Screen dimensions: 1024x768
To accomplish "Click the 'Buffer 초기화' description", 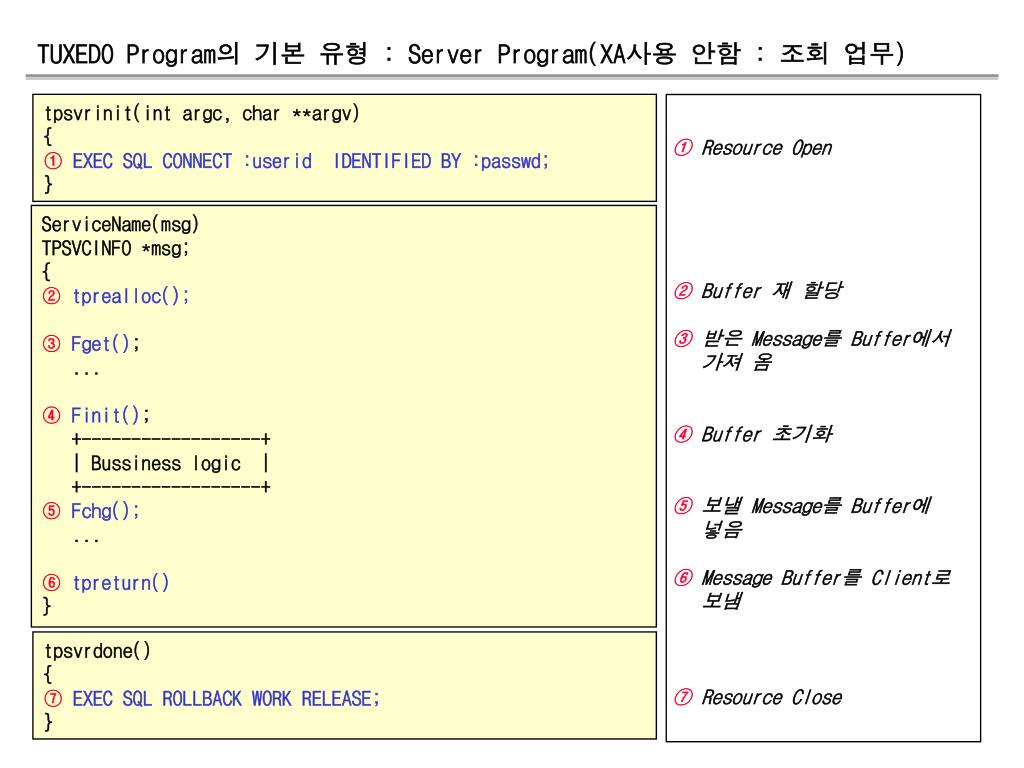I will click(x=767, y=434).
